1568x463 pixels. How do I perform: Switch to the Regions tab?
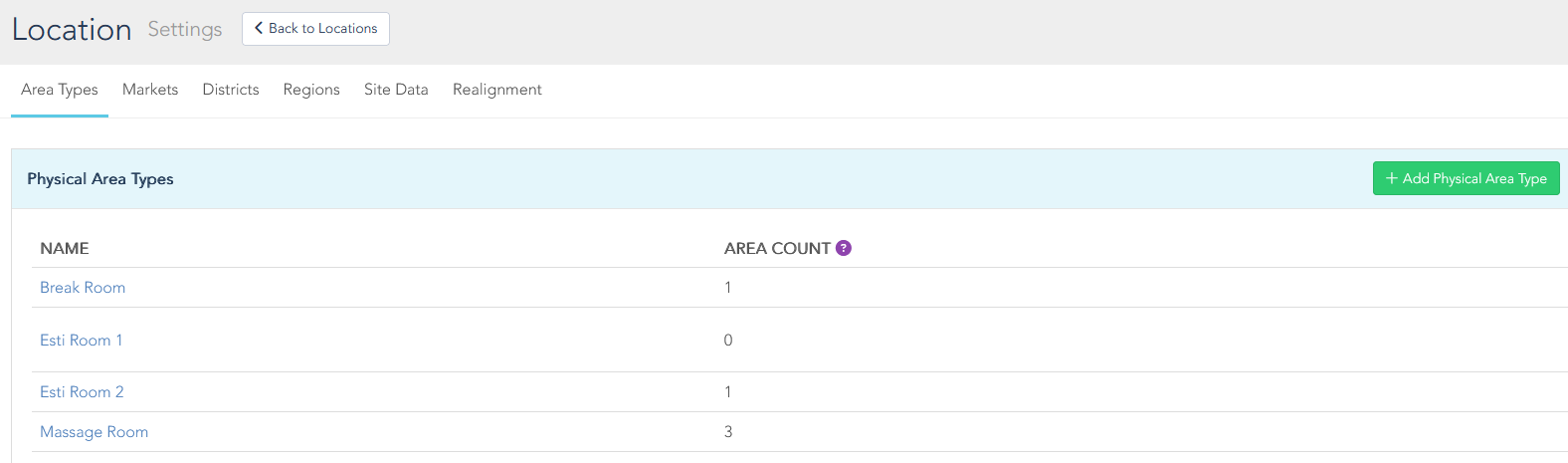pos(311,90)
